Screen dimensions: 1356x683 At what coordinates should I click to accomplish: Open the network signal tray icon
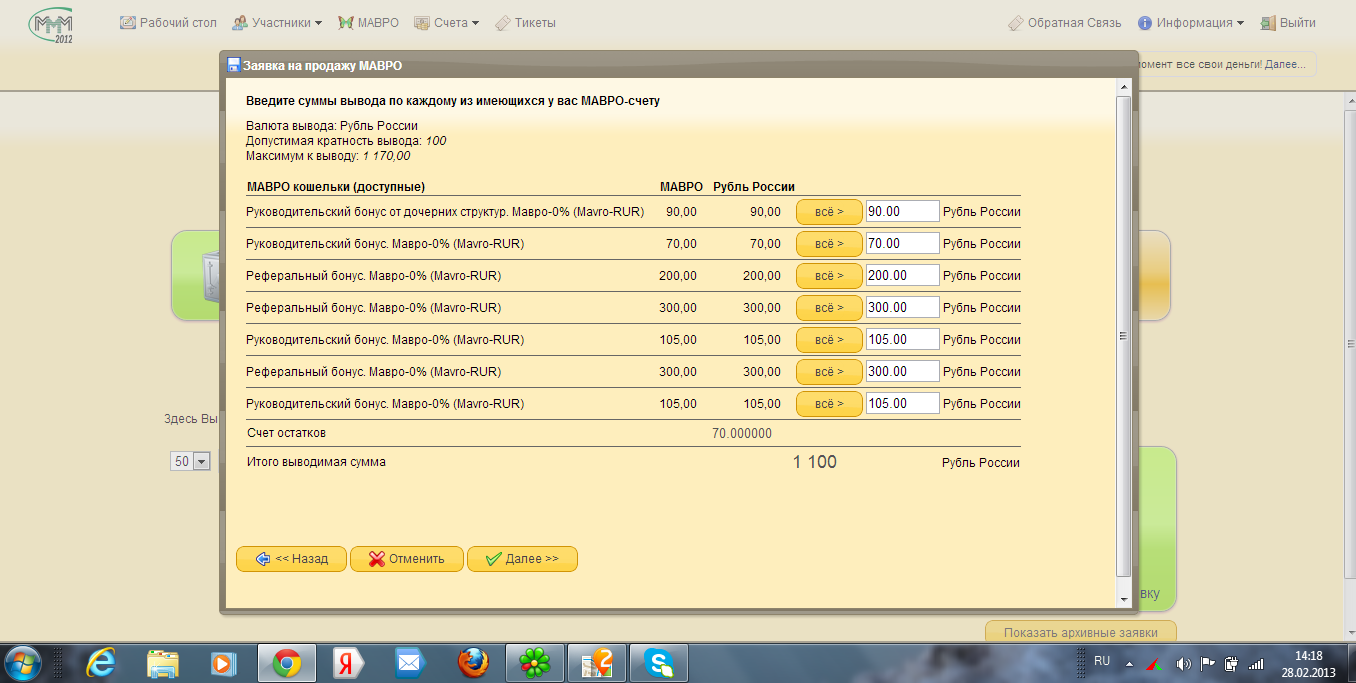click(x=1256, y=663)
